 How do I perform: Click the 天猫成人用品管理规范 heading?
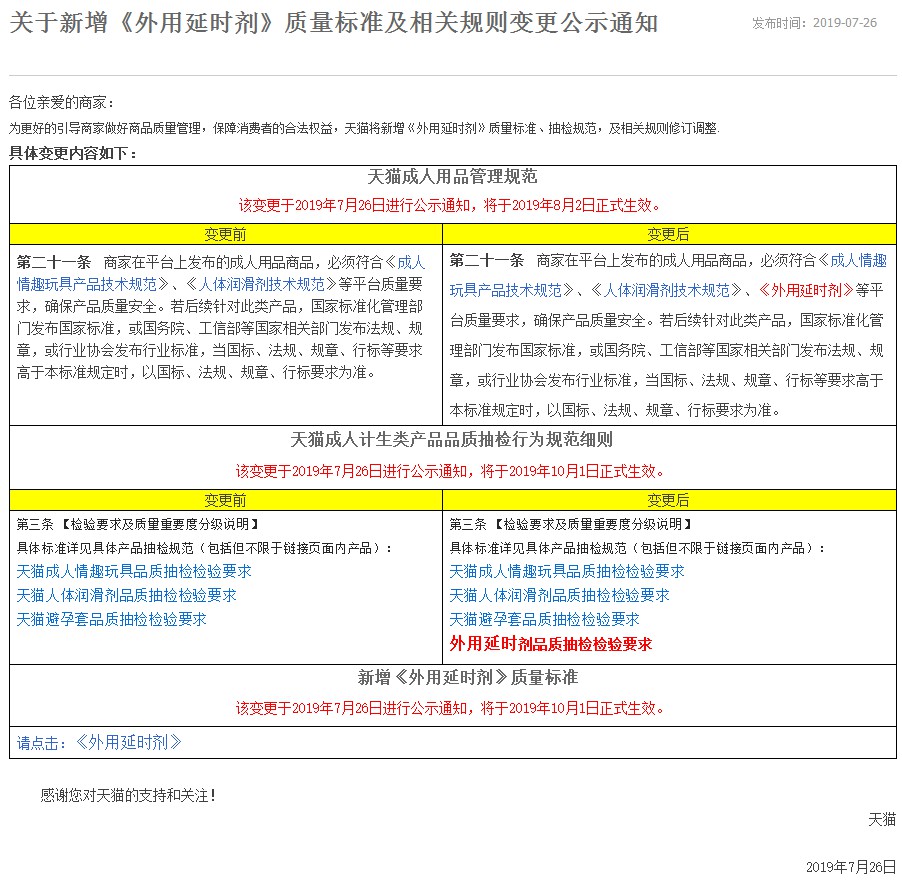[x=453, y=177]
